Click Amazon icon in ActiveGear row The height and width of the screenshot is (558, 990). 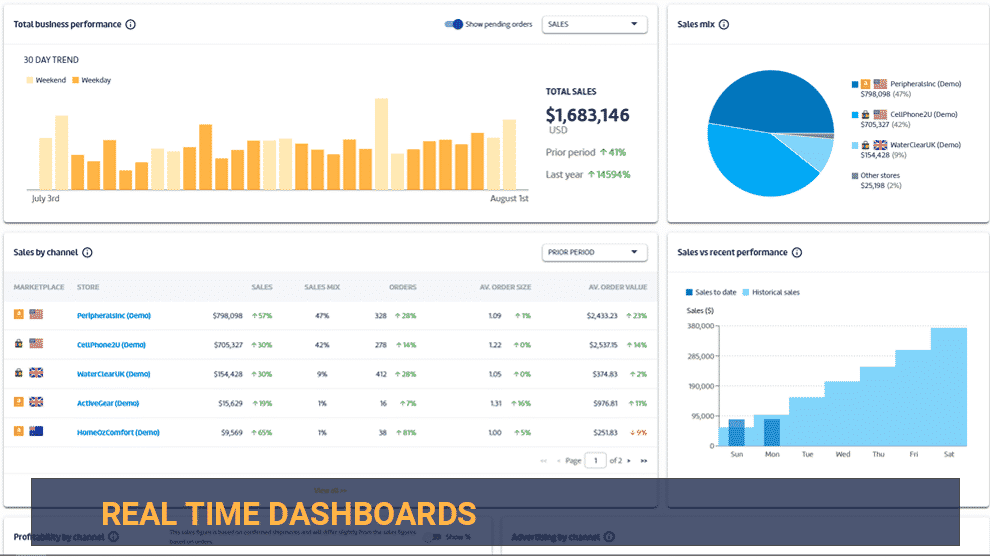[x=19, y=401]
